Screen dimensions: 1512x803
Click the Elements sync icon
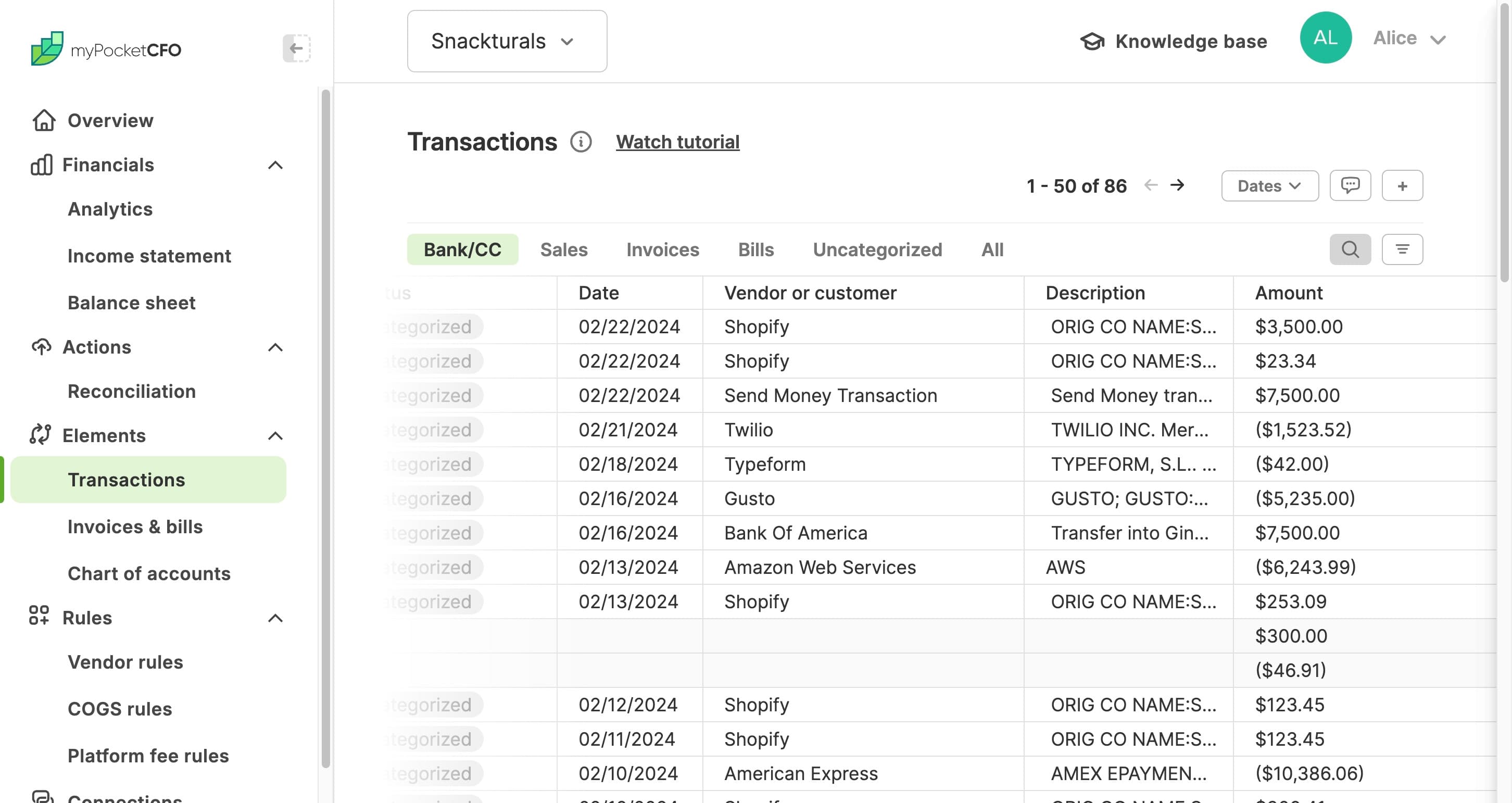[41, 435]
